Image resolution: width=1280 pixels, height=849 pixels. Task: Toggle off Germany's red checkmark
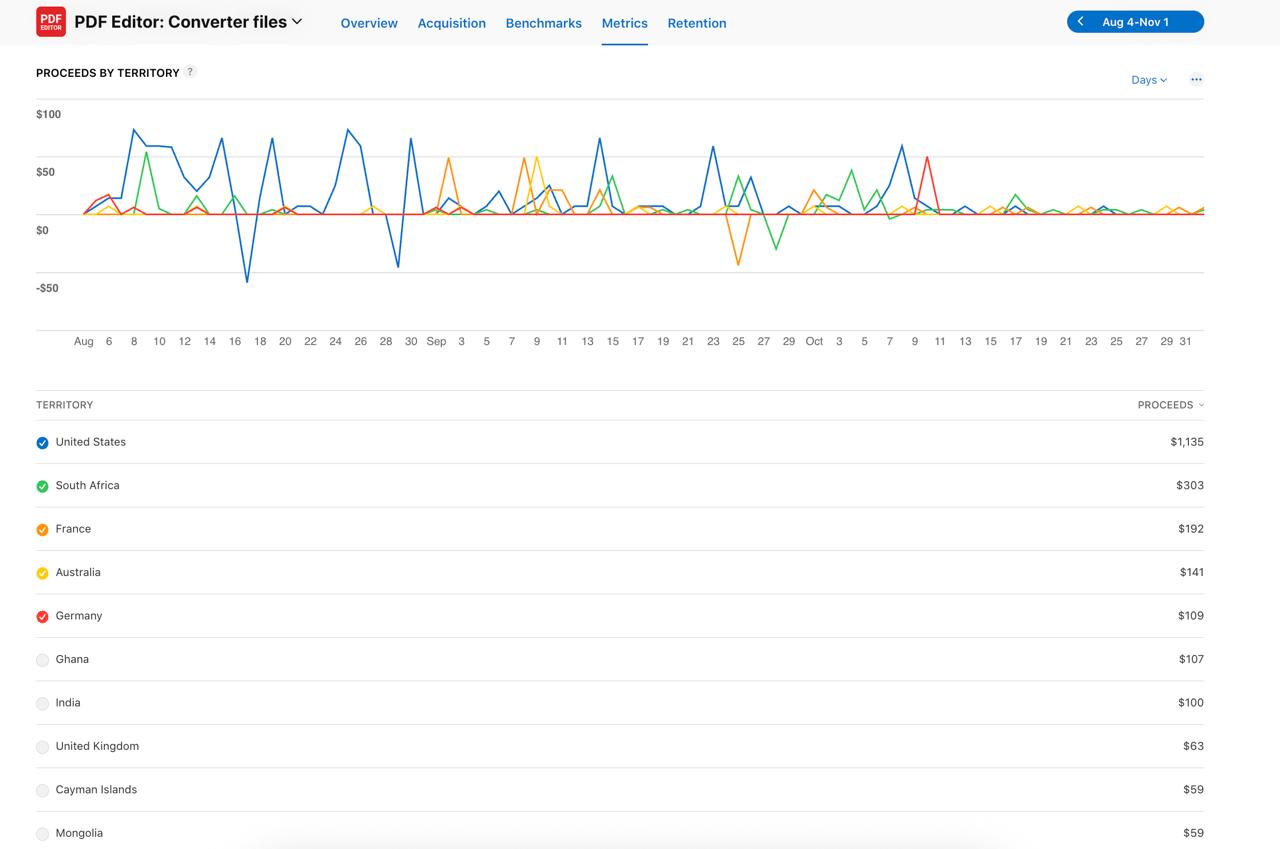coord(42,616)
